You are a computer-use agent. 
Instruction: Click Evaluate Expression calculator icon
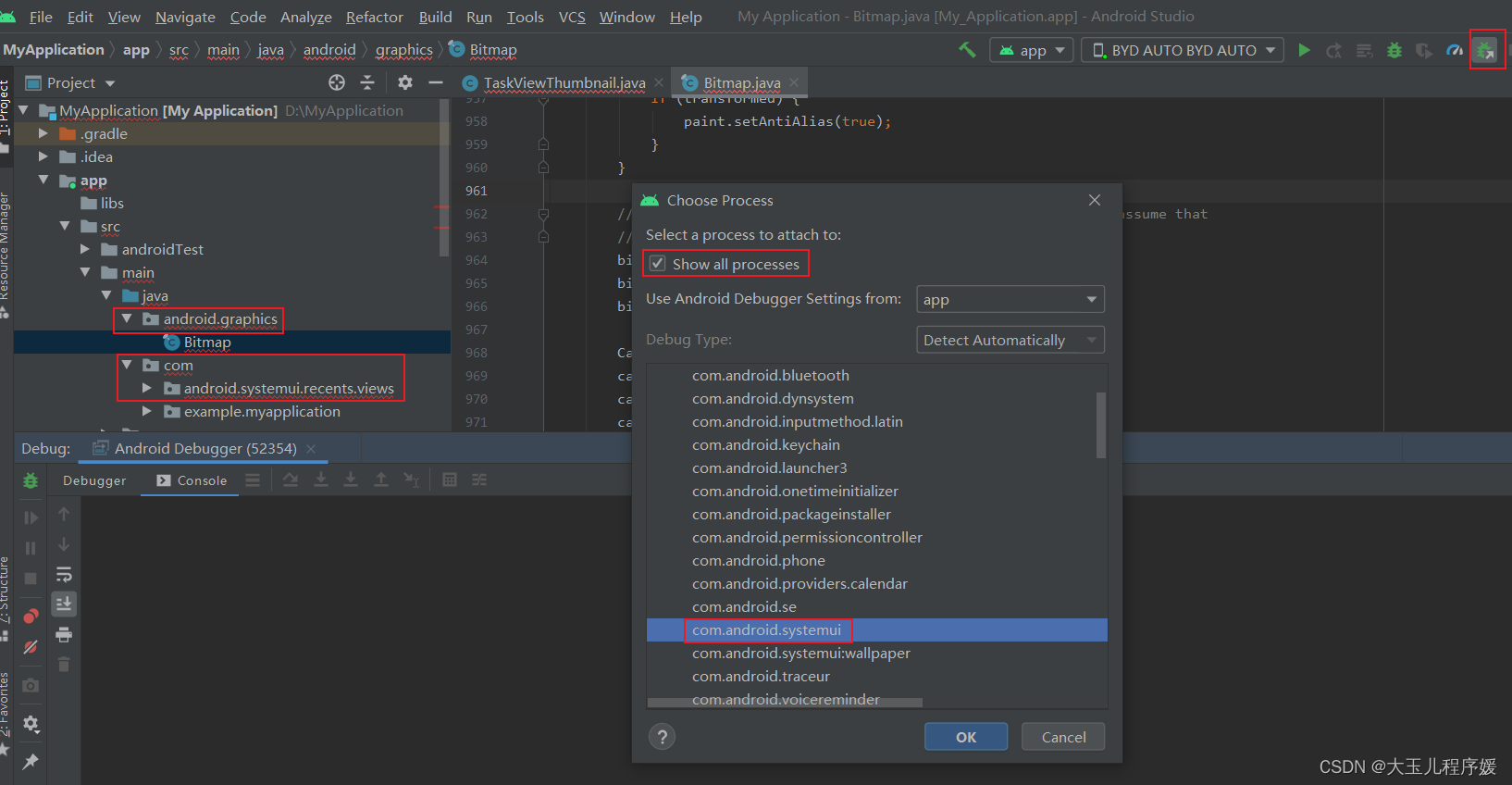(450, 480)
